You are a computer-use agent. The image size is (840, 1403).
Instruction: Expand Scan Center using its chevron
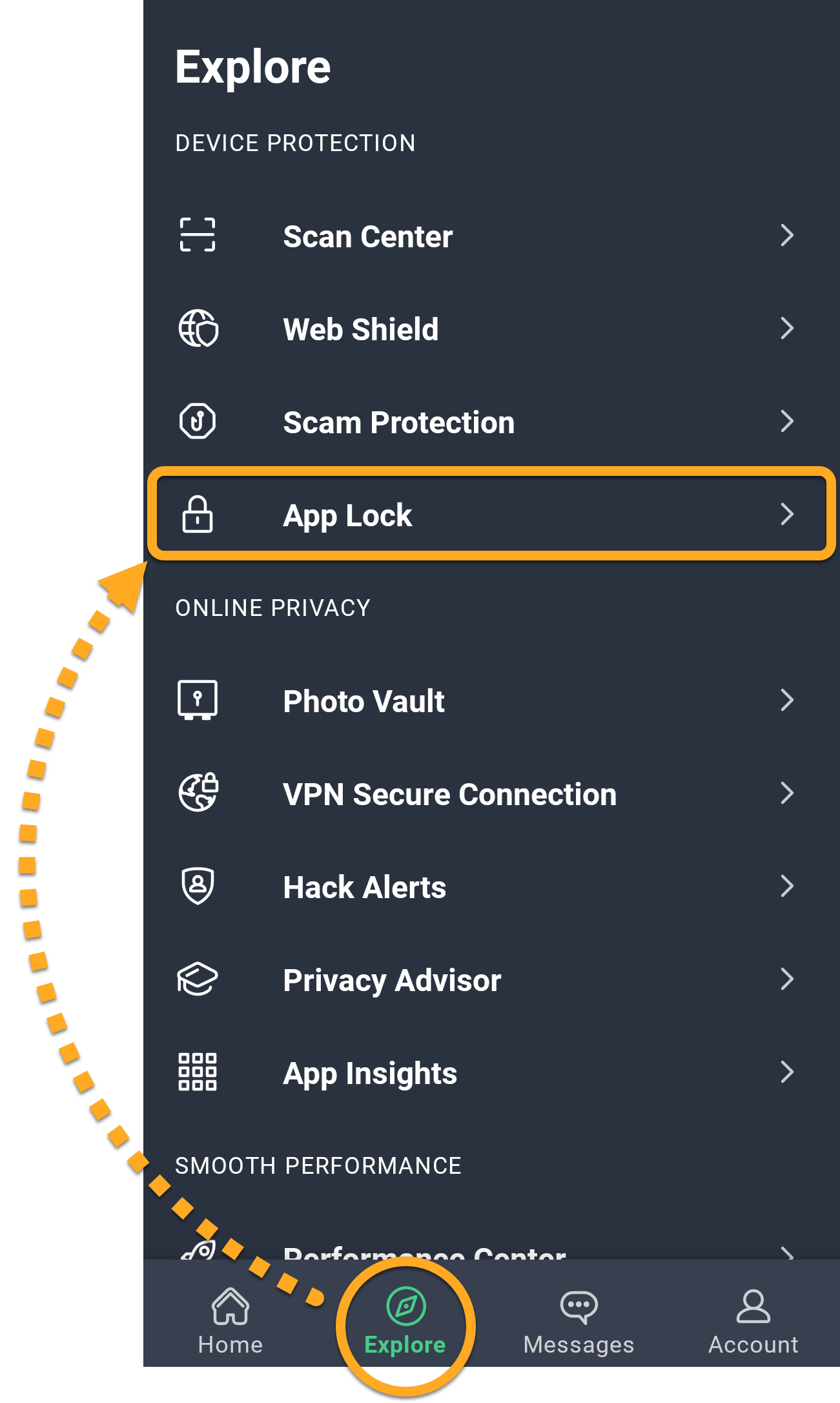786,236
